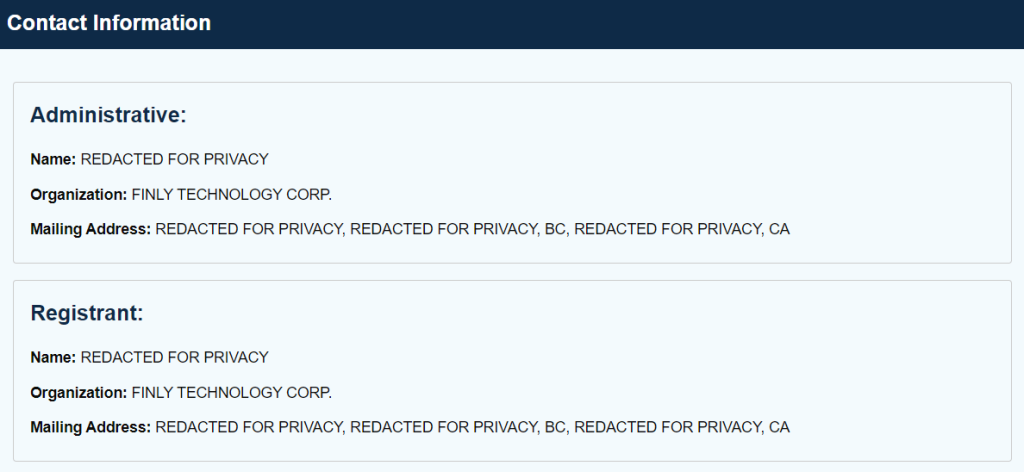This screenshot has height=472, width=1024.
Task: Click the Name label under Administrative
Action: pyautogui.click(x=53, y=159)
